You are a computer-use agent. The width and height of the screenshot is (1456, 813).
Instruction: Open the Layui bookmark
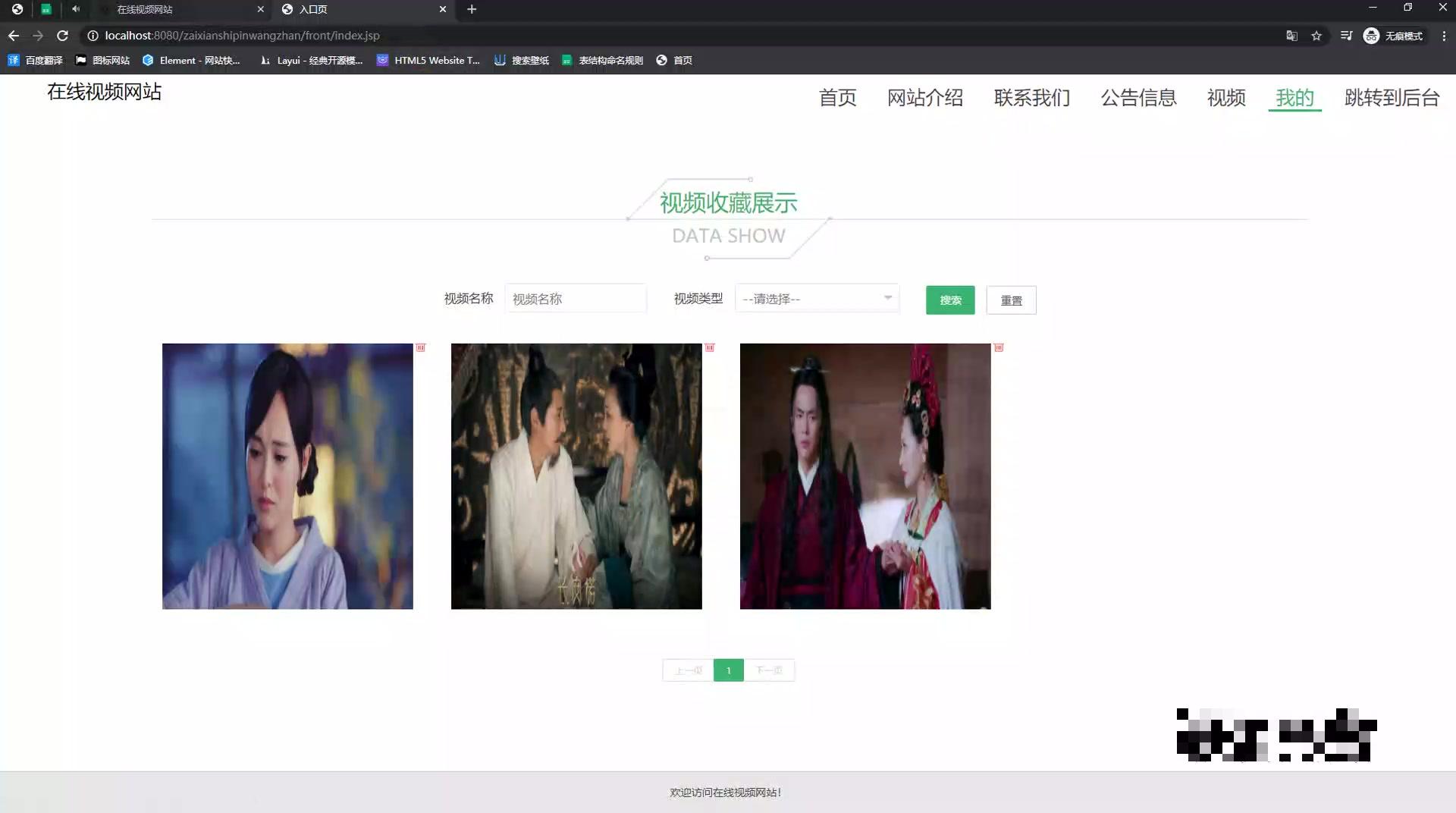click(x=311, y=60)
